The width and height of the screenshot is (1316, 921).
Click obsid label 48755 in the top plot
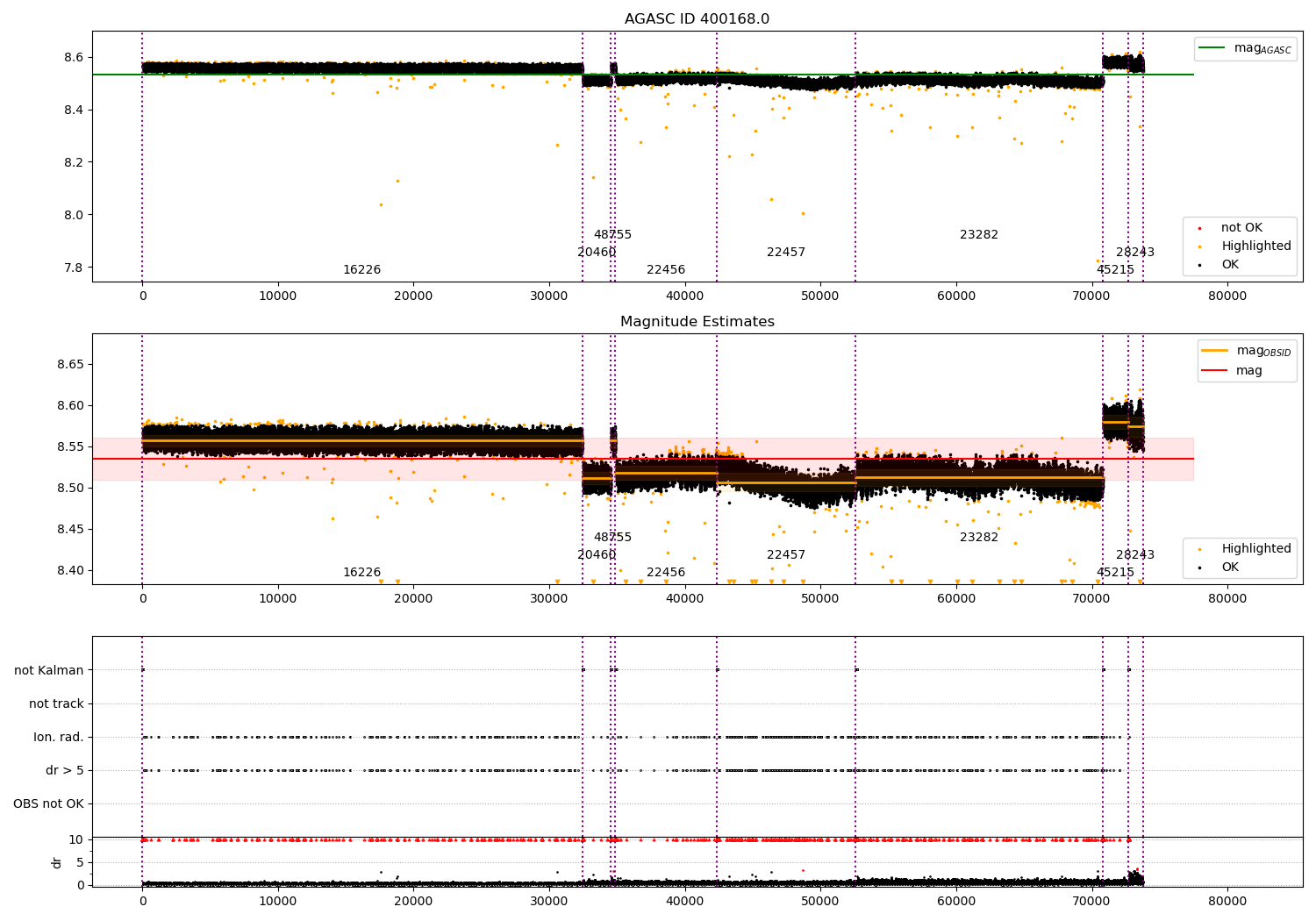[x=612, y=235]
